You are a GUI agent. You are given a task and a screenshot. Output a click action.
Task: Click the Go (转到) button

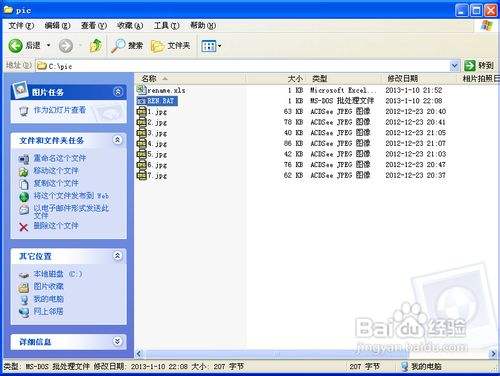(479, 65)
